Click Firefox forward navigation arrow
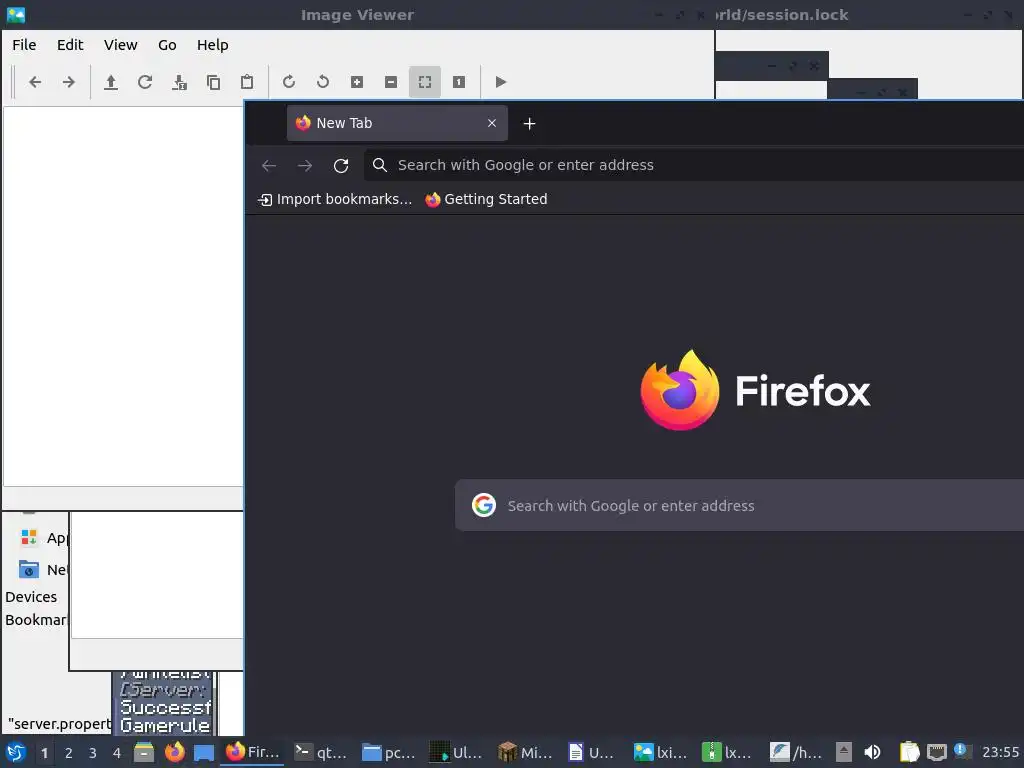Image resolution: width=1024 pixels, height=768 pixels. click(x=305, y=165)
